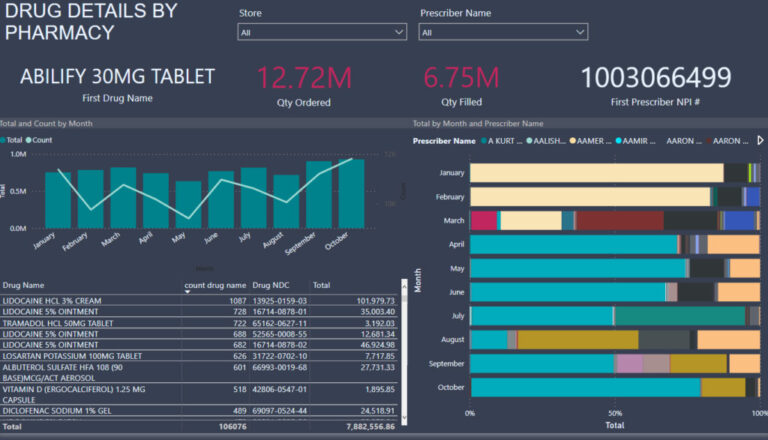Image resolution: width=768 pixels, height=440 pixels.
Task: Open the Prescriber Name filter dropdown
Action: (x=502, y=32)
